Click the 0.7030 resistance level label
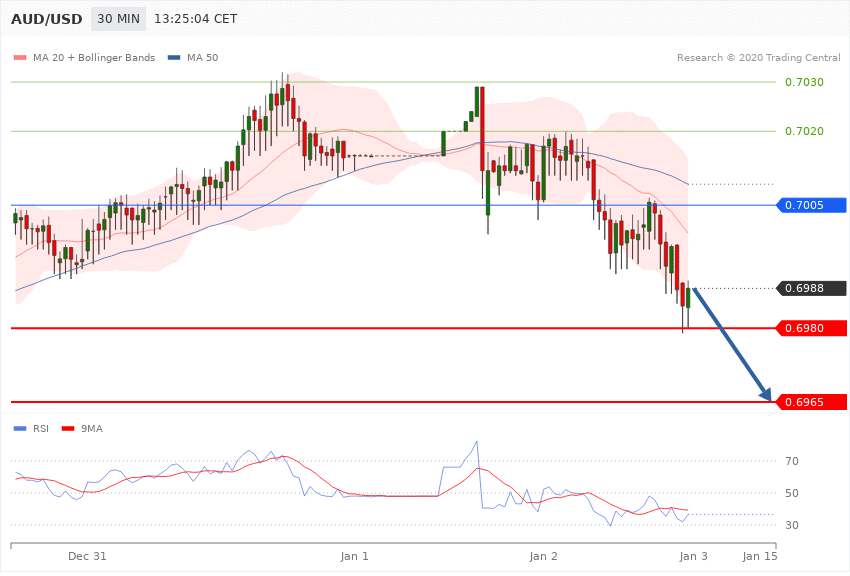This screenshot has width=850, height=576. [804, 82]
